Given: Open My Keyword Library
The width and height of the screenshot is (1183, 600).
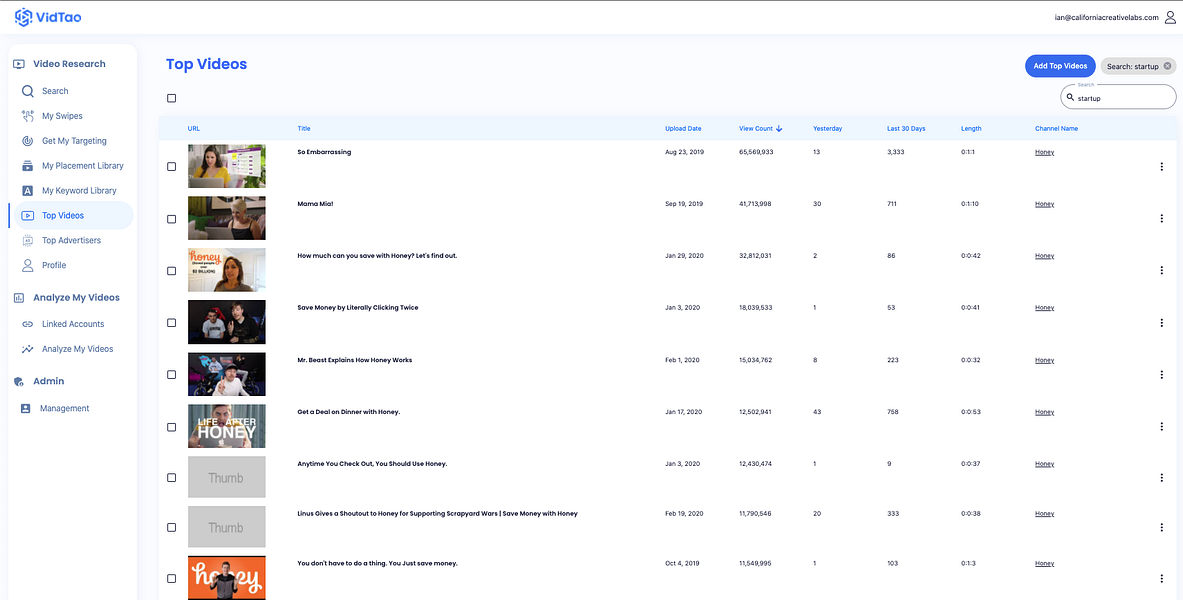Looking at the screenshot, I should [79, 191].
